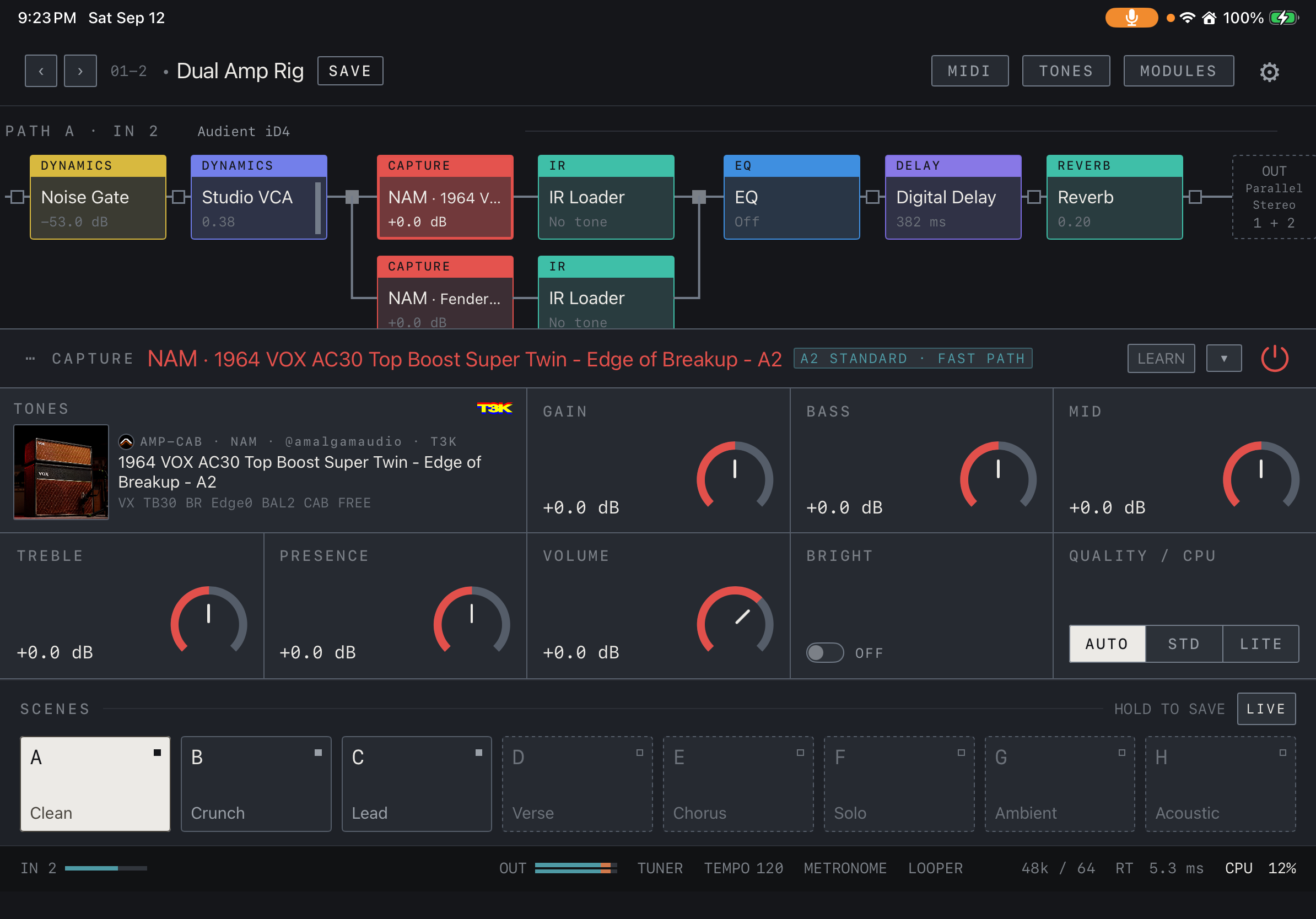Select AUTO quality mode
1316x919 pixels.
(1107, 644)
